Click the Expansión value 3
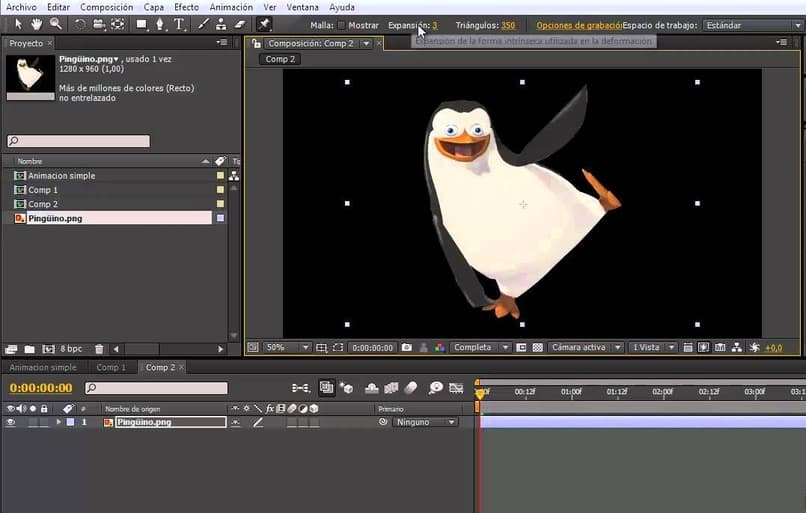Image resolution: width=806 pixels, height=513 pixels. [435, 25]
